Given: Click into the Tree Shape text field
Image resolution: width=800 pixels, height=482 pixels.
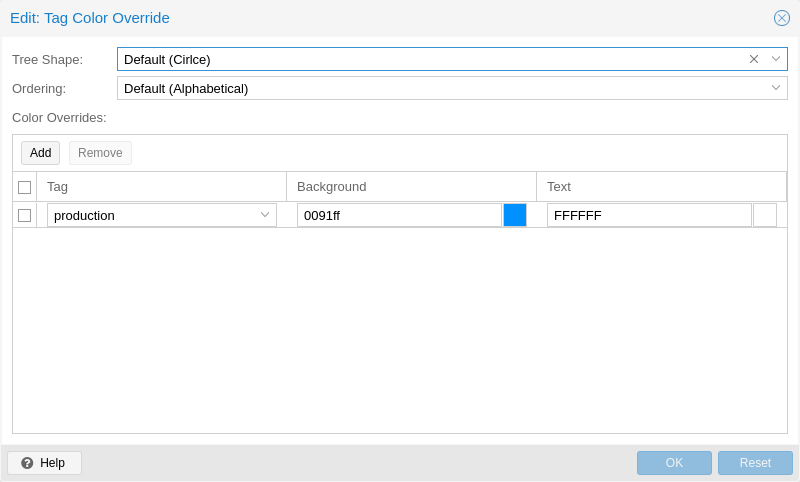Looking at the screenshot, I should (430, 59).
